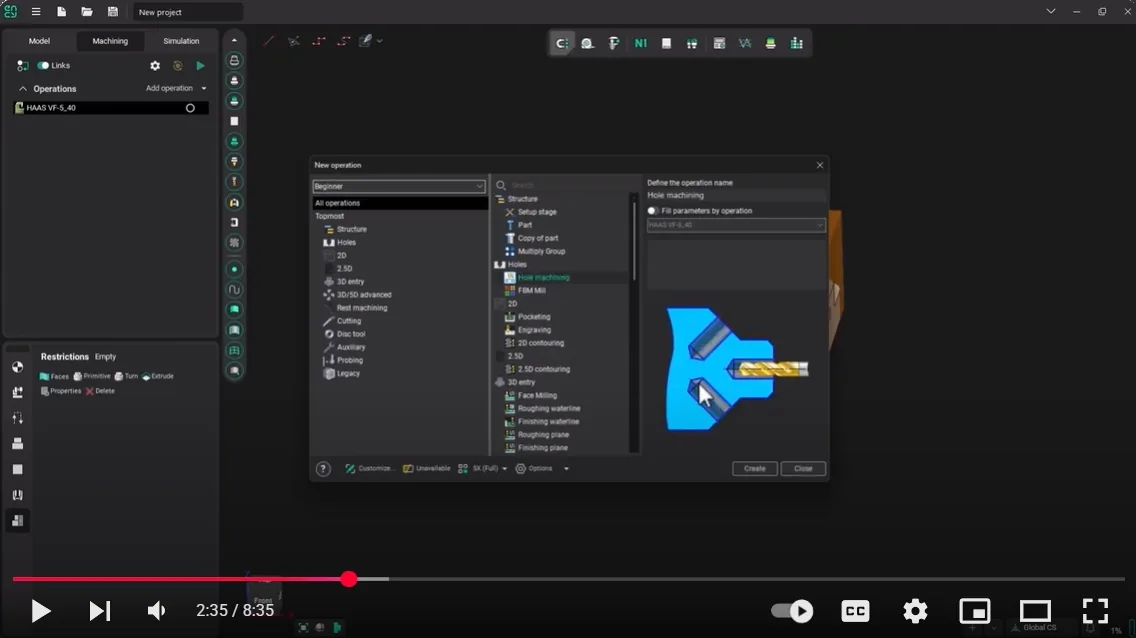1136x638 pixels.
Task: Toggle the HAAS VF-5_40 status circle
Action: tap(191, 108)
